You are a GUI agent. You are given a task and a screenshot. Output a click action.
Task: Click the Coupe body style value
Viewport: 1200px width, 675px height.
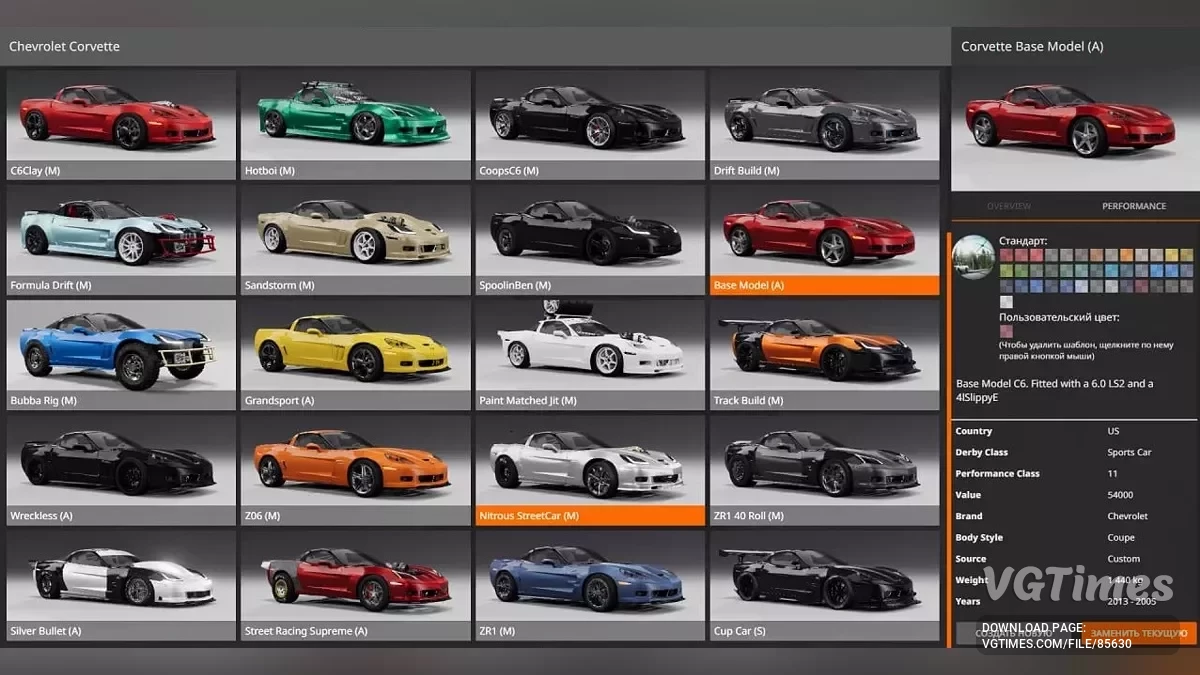(1121, 537)
